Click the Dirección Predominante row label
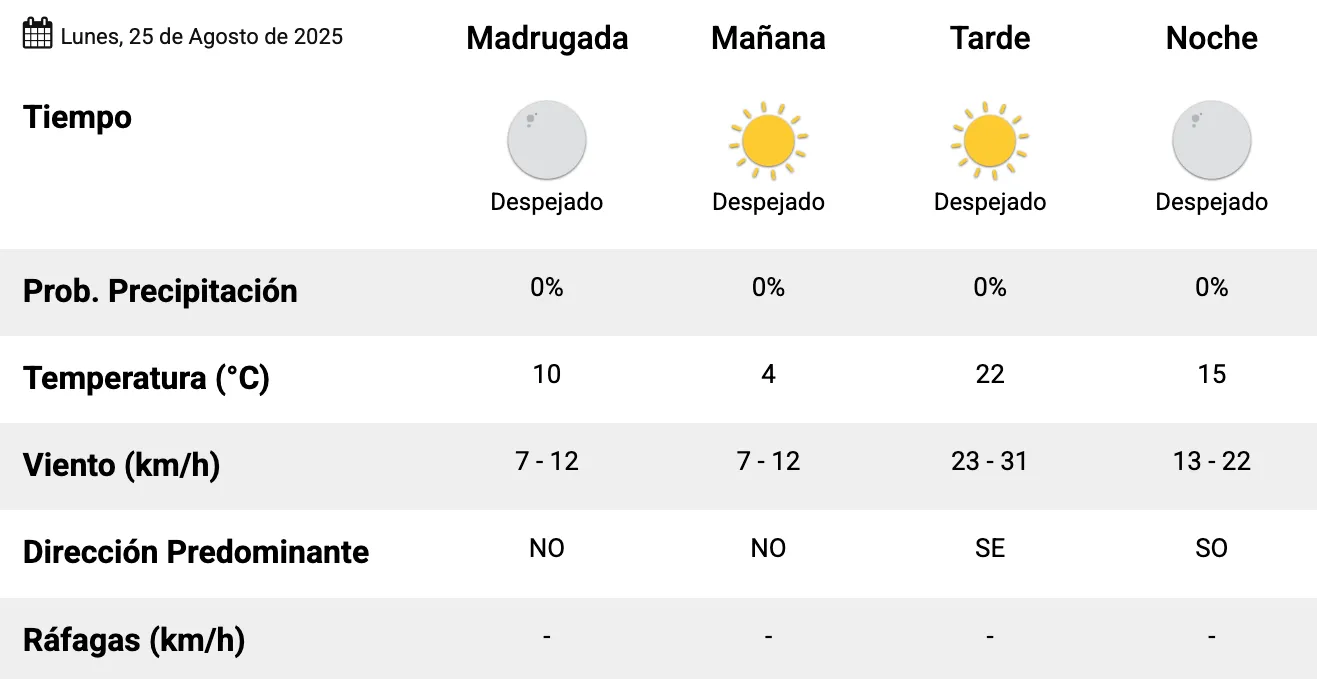Image resolution: width=1317 pixels, height=679 pixels. tap(196, 552)
